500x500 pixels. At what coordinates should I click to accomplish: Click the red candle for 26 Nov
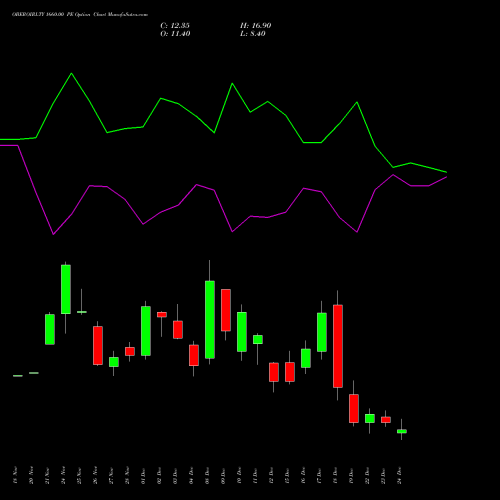click(98, 345)
